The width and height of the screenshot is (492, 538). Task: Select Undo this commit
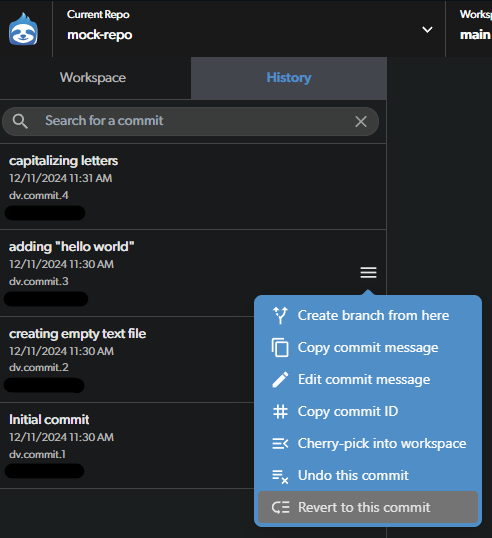click(x=368, y=475)
